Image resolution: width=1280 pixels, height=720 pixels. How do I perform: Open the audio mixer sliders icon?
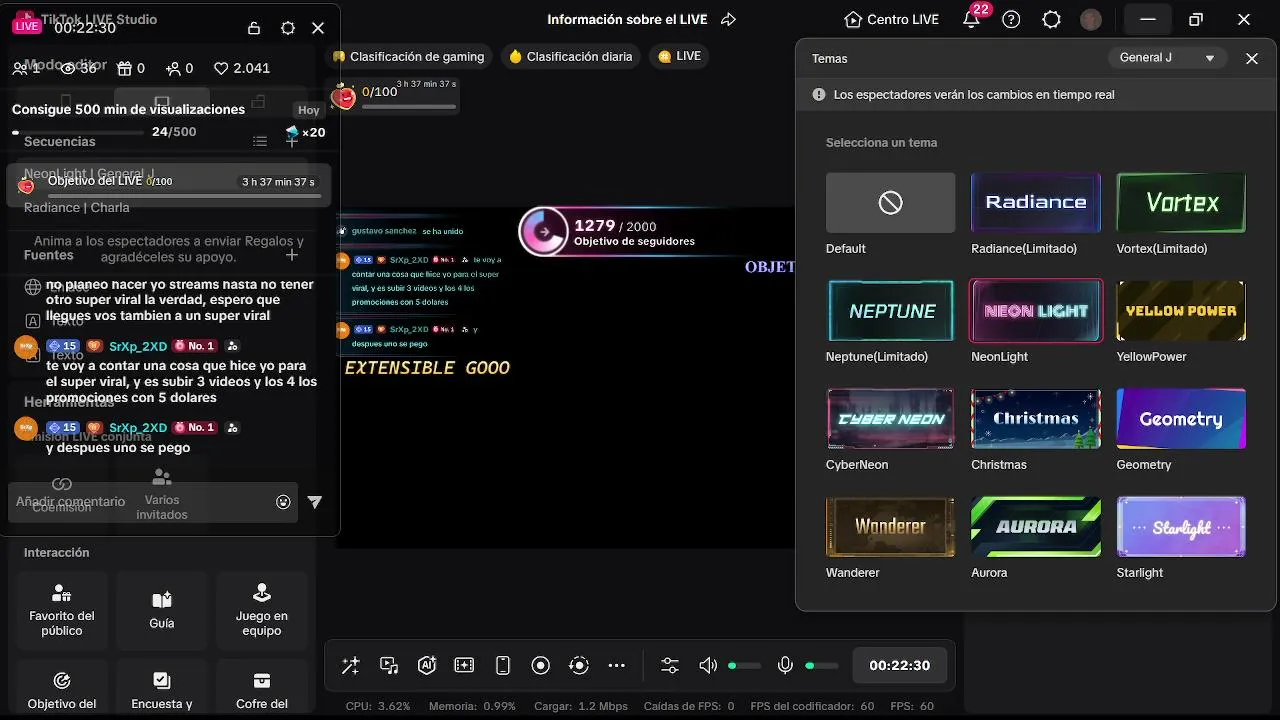tap(670, 665)
